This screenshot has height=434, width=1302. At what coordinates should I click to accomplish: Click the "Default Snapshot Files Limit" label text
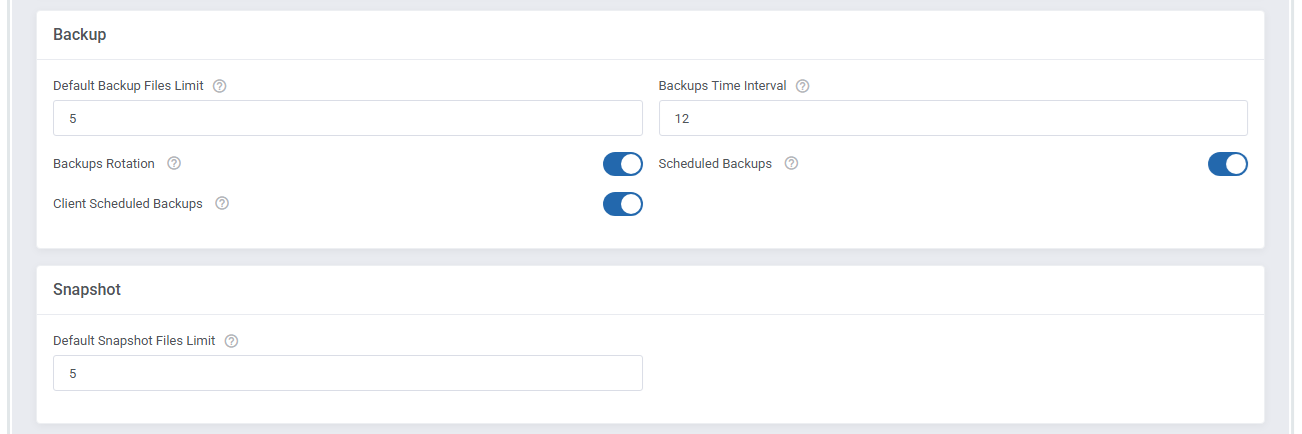click(x=134, y=341)
